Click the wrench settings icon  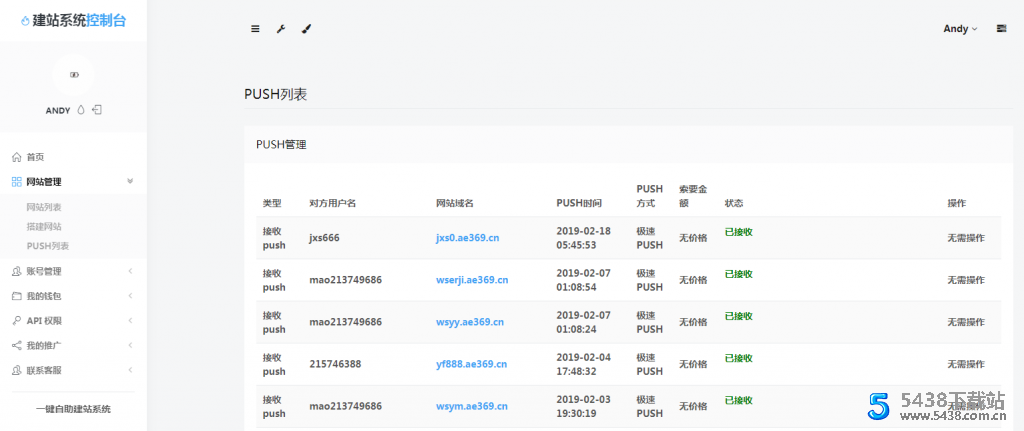click(x=281, y=29)
